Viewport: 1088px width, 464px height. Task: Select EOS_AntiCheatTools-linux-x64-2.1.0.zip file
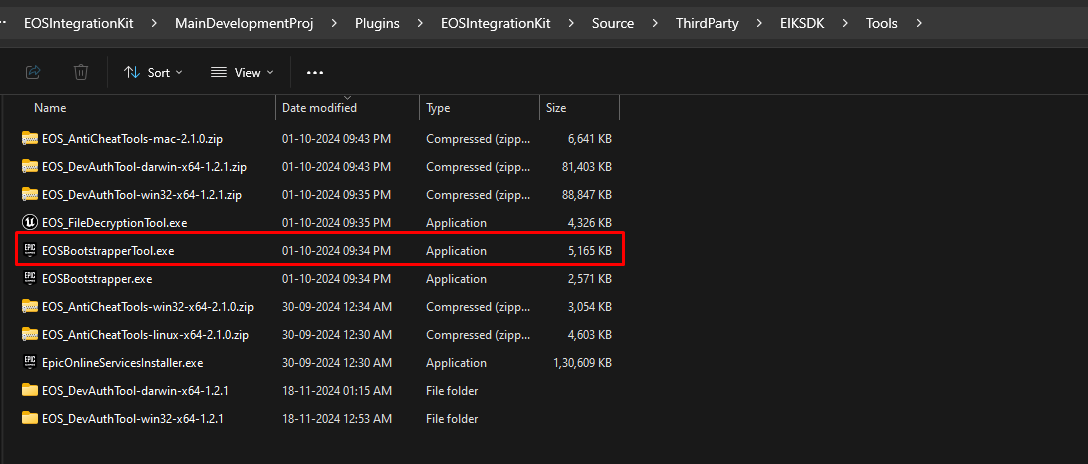point(145,335)
